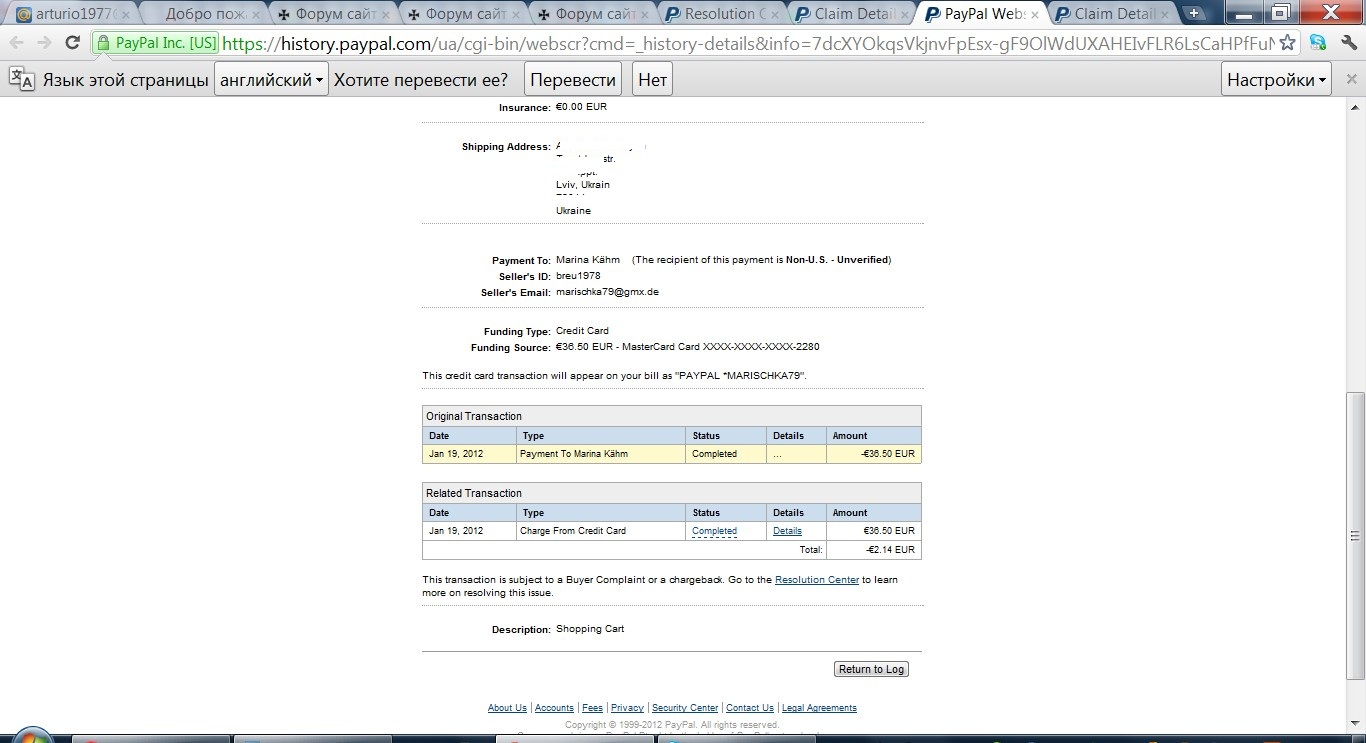
Task: Open the Legal Agreements footer link
Action: click(819, 708)
